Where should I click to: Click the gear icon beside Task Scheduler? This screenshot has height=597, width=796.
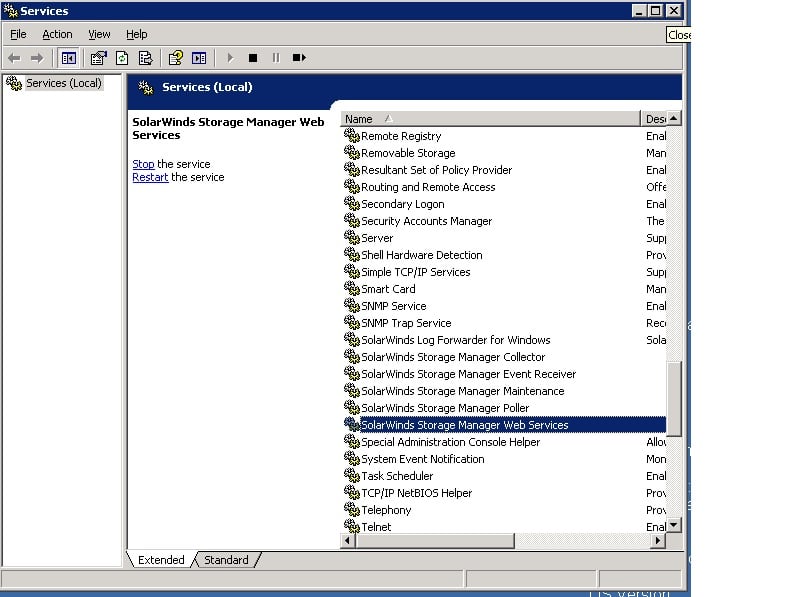(x=352, y=475)
